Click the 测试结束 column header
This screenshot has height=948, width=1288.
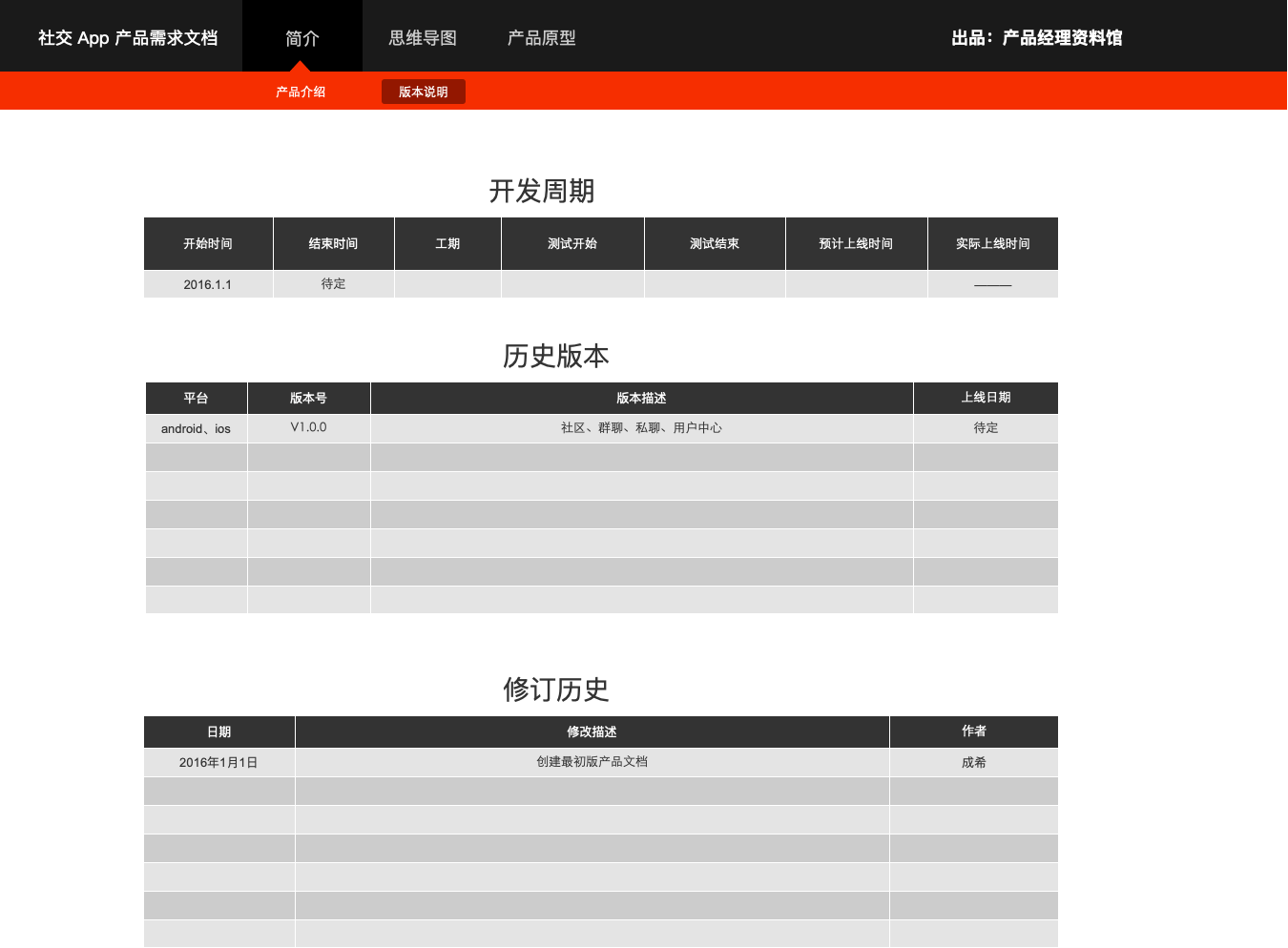(715, 243)
